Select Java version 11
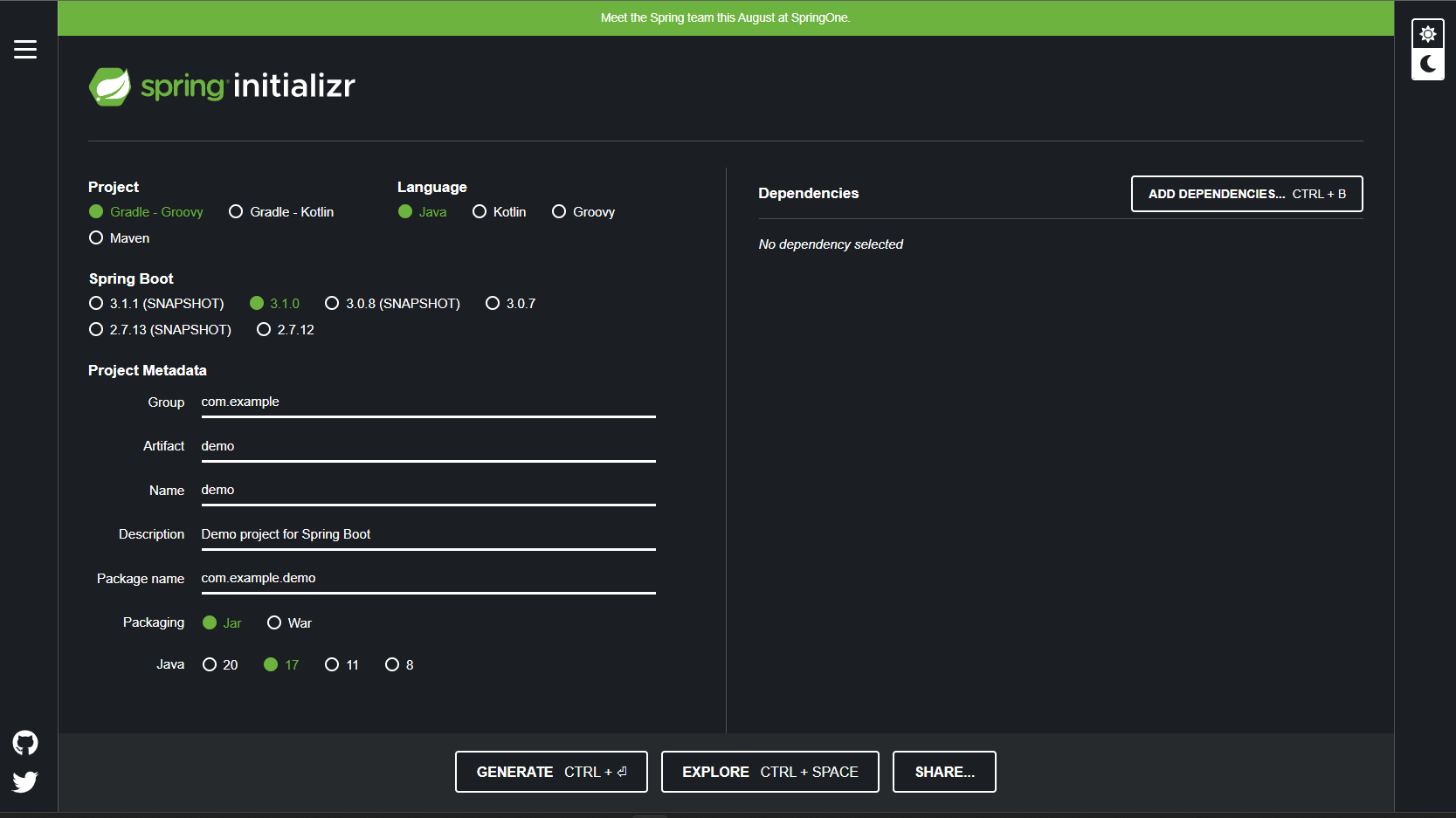 (x=342, y=664)
